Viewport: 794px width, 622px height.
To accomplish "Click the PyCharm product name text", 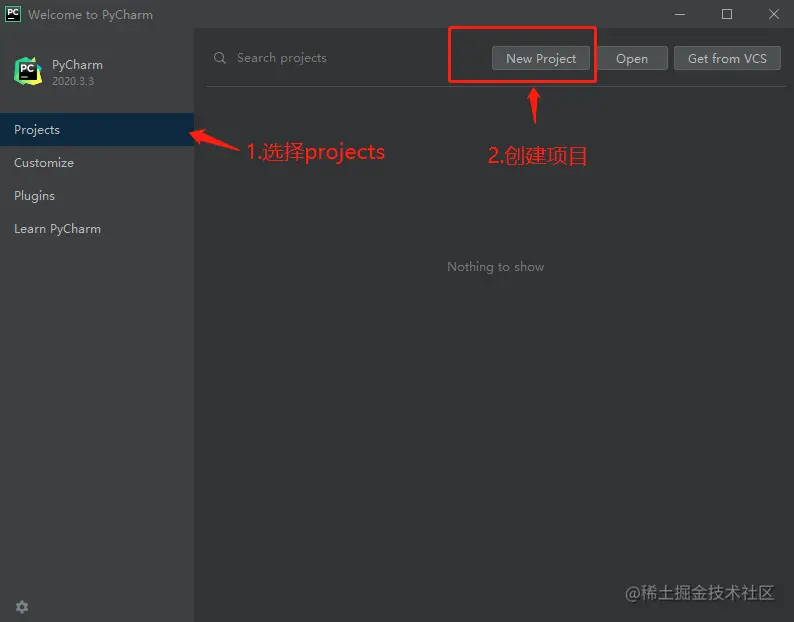I will (x=77, y=65).
